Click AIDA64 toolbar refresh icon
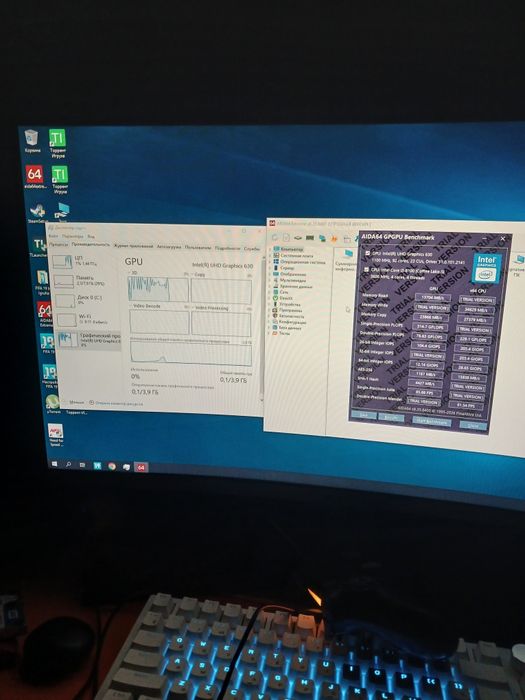 [275, 238]
